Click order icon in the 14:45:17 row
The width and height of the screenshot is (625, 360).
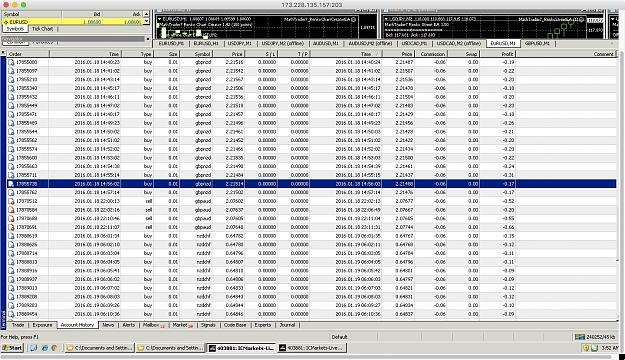(11, 88)
